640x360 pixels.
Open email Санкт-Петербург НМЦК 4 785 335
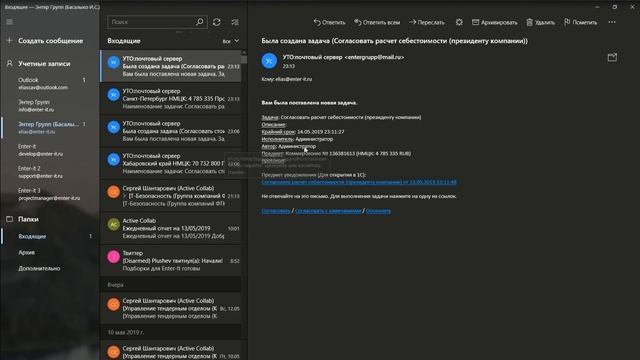coord(171,98)
